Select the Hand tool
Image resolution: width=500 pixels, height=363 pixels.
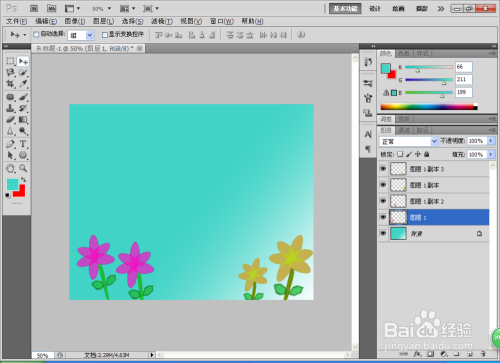(10, 168)
